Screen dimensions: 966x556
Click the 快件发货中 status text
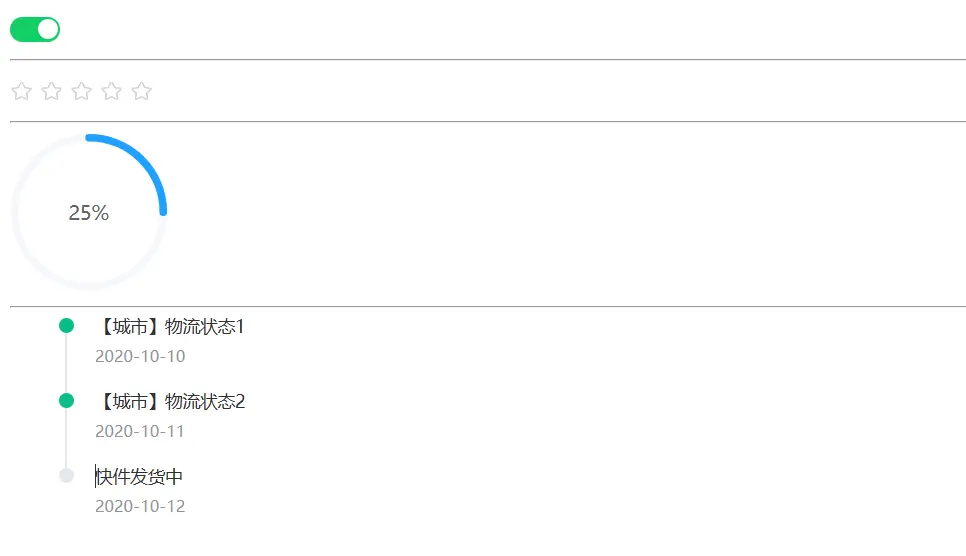tap(139, 476)
